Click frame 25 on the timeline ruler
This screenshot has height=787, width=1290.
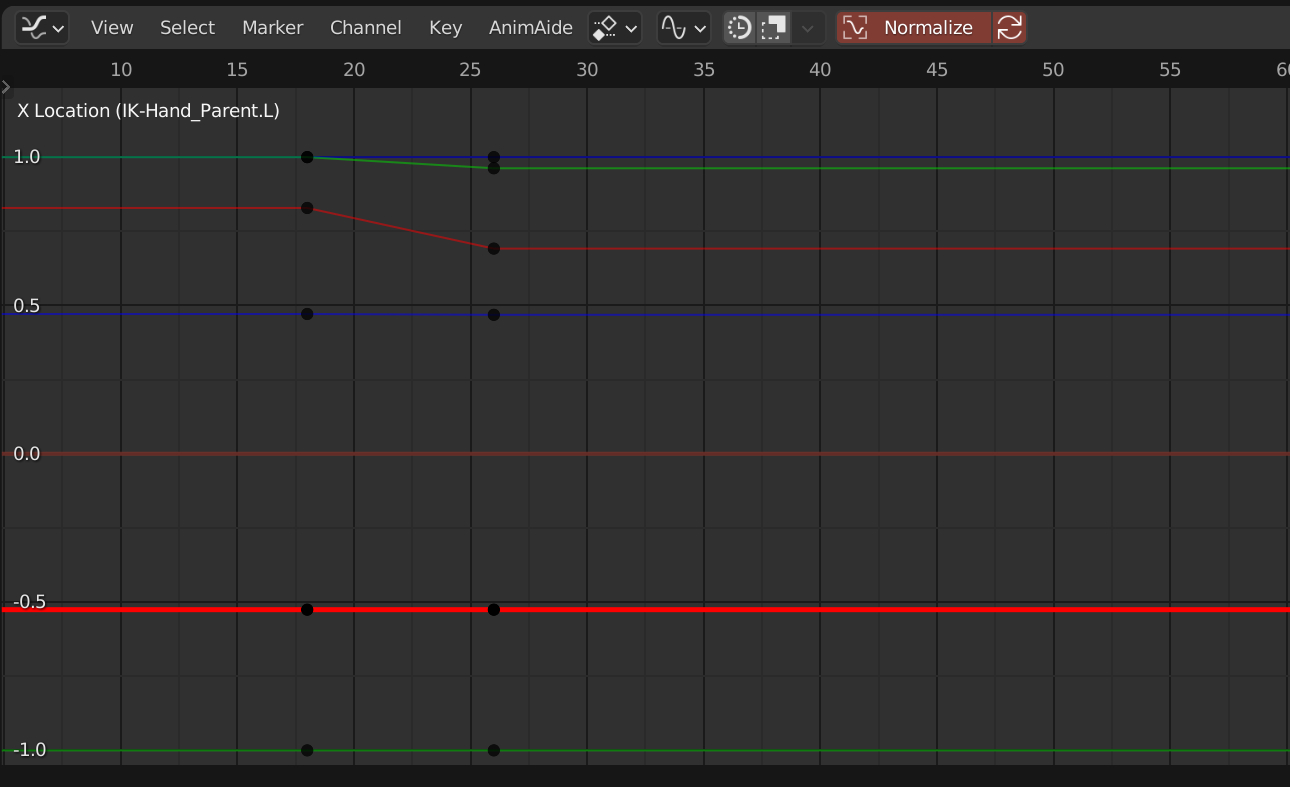[470, 69]
